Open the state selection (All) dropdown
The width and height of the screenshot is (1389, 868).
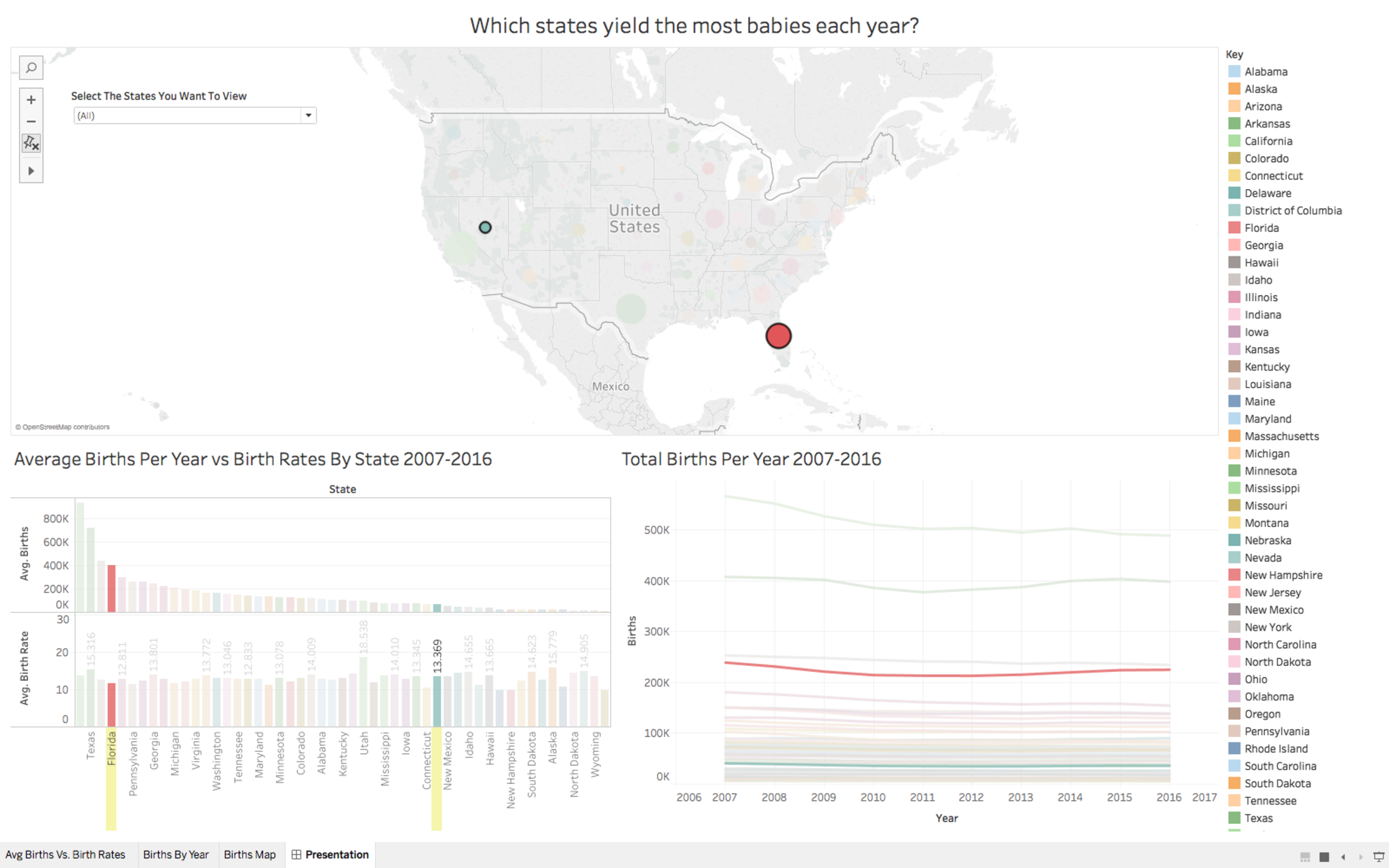click(x=309, y=115)
